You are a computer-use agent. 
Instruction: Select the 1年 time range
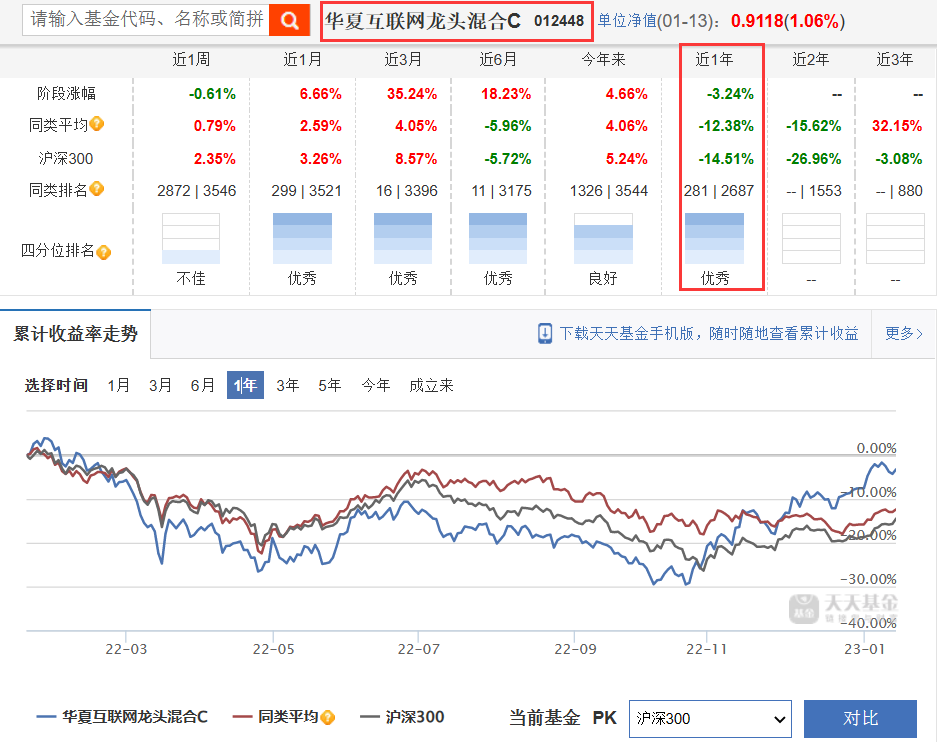click(245, 385)
